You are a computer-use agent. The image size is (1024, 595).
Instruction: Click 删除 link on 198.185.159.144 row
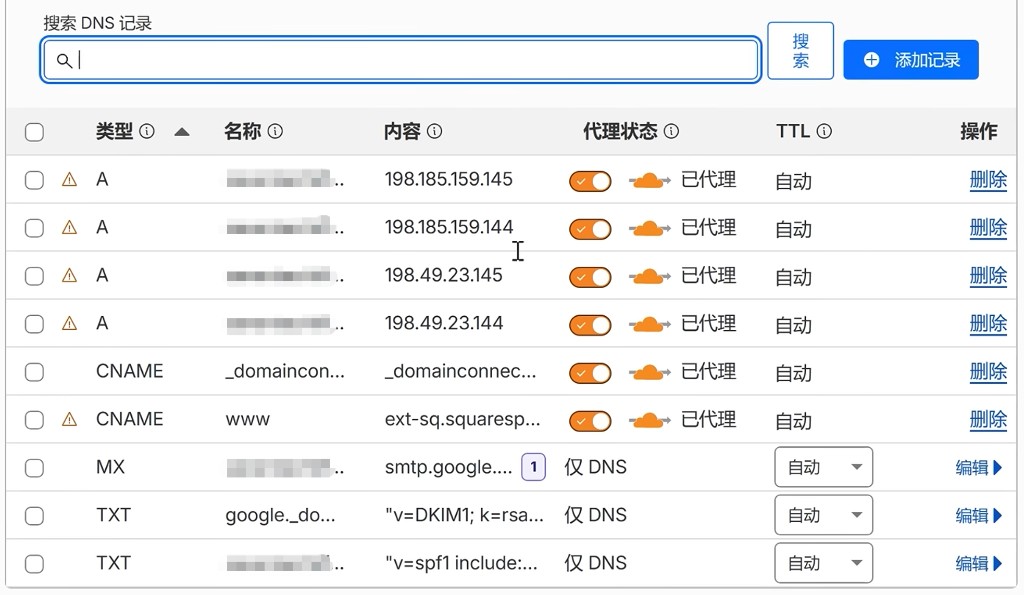click(x=988, y=228)
